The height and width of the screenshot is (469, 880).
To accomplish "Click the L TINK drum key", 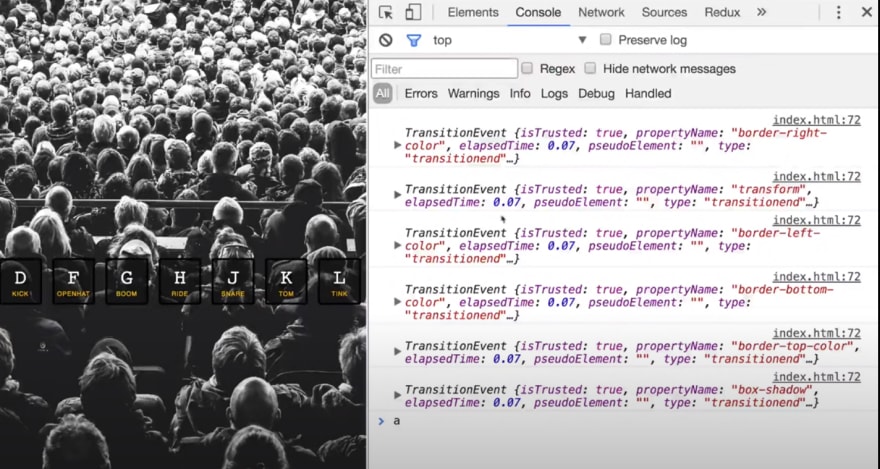I will (x=339, y=282).
